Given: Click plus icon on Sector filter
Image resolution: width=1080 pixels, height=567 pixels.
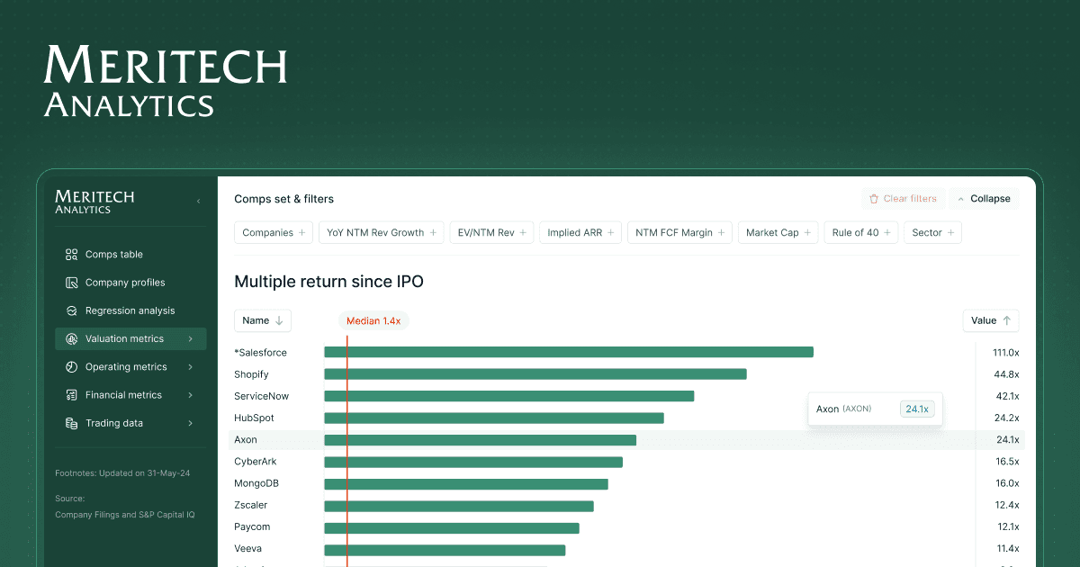Looking at the screenshot, I should tap(951, 233).
